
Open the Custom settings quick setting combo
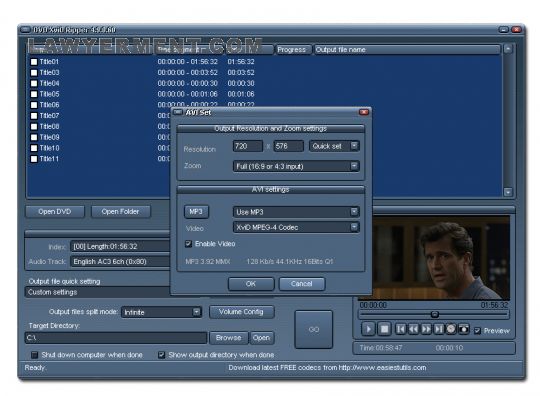(97, 292)
